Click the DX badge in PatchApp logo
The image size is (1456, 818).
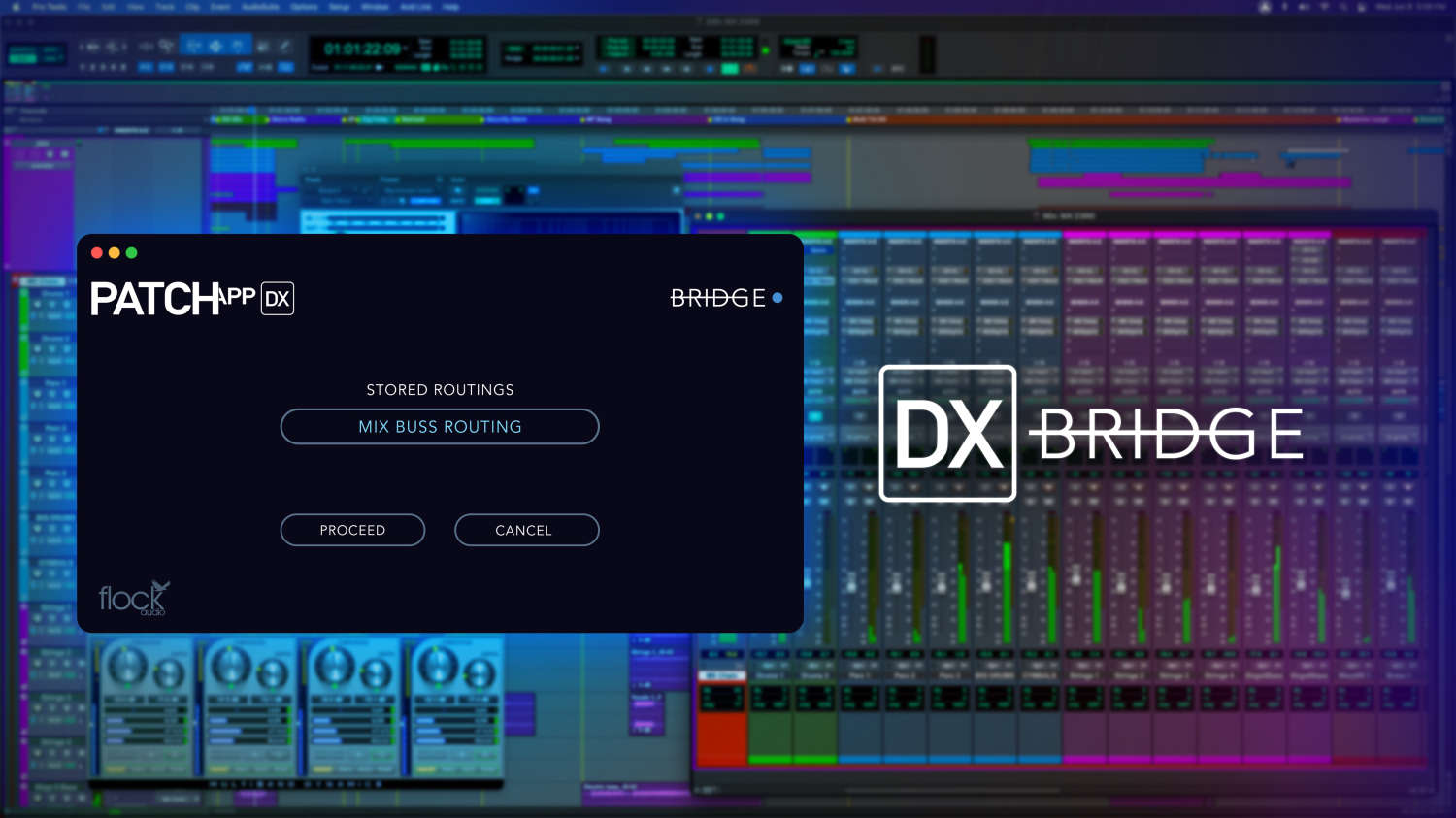278,299
